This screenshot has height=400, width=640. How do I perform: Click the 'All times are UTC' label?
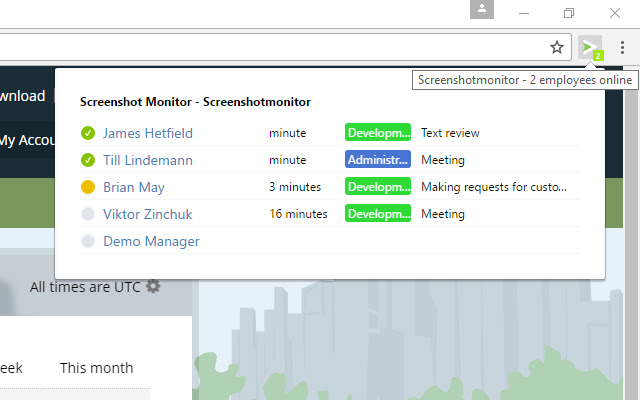[x=85, y=287]
